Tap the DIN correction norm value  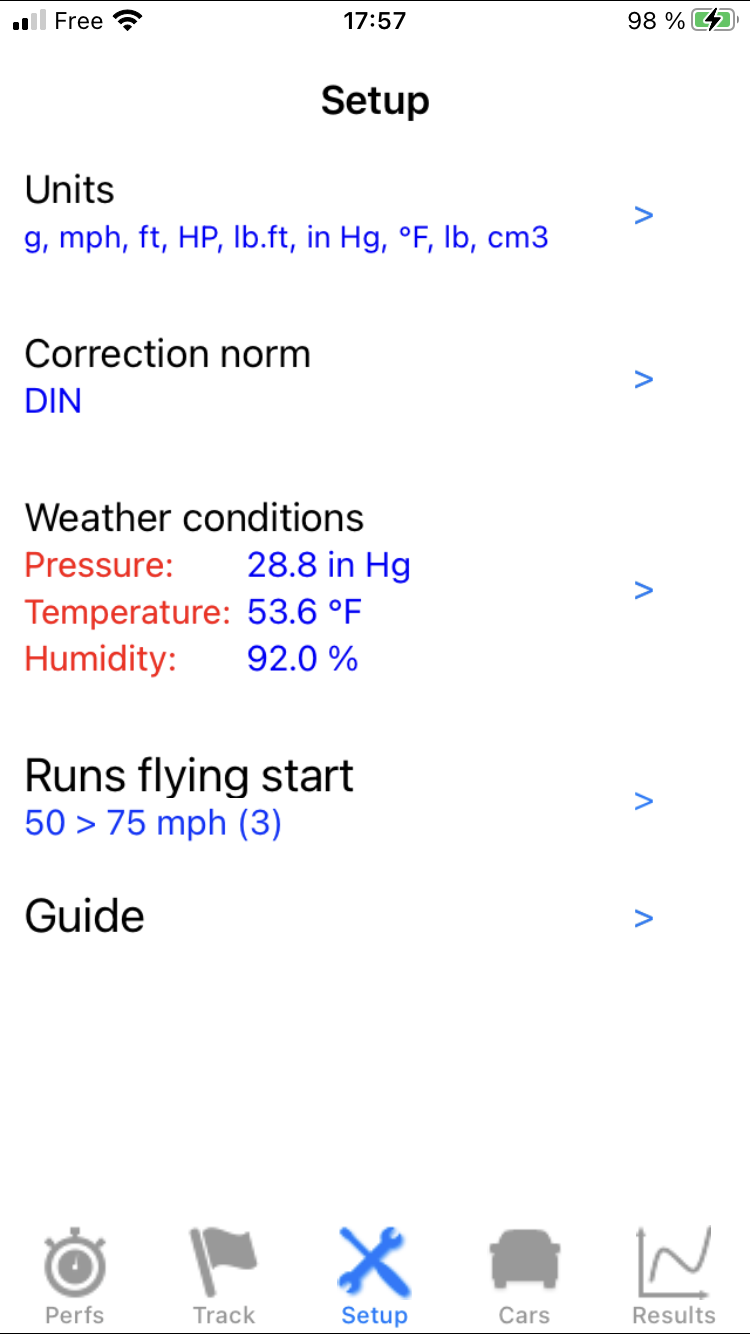pos(53,402)
